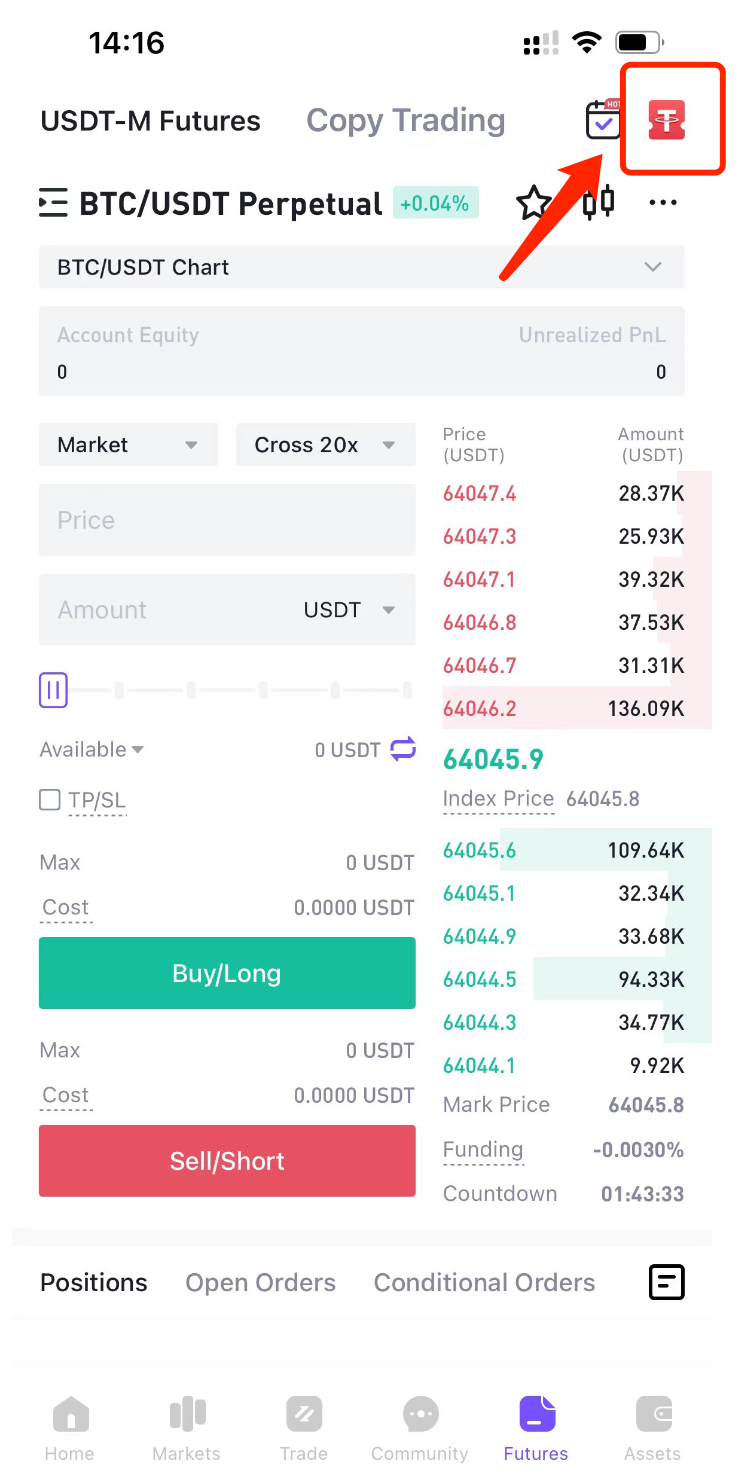Change the USDT amount unit dropdown

pyautogui.click(x=349, y=610)
